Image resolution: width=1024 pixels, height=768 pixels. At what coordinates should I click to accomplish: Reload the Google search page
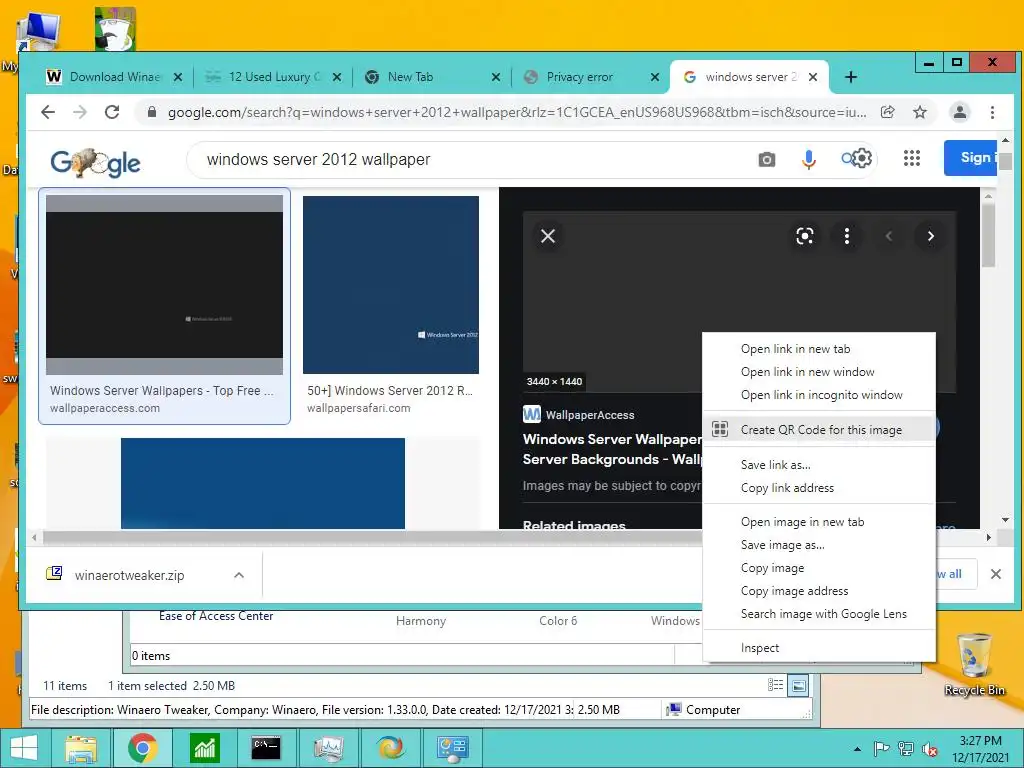(x=112, y=112)
